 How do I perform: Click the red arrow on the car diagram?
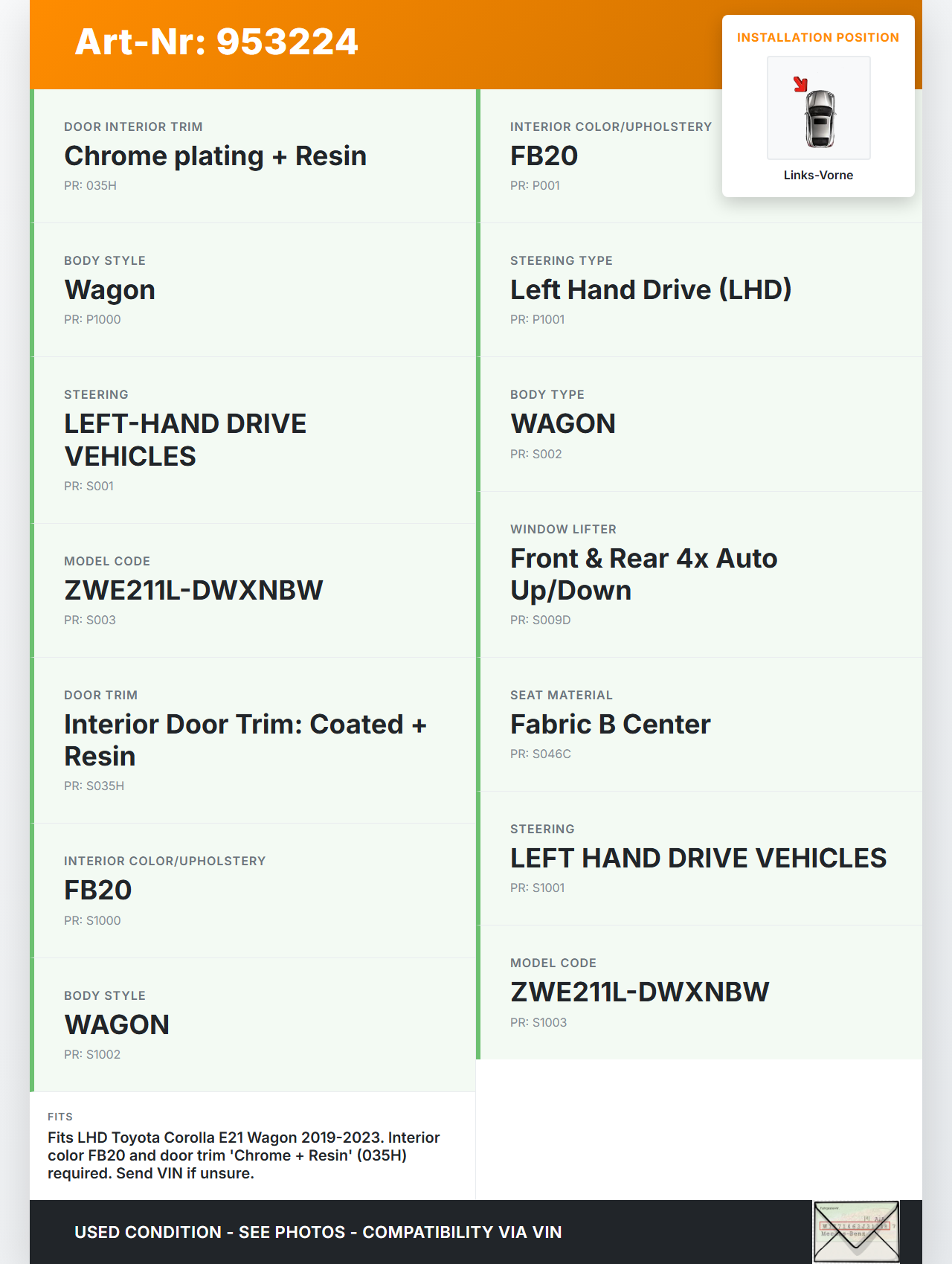(x=800, y=84)
